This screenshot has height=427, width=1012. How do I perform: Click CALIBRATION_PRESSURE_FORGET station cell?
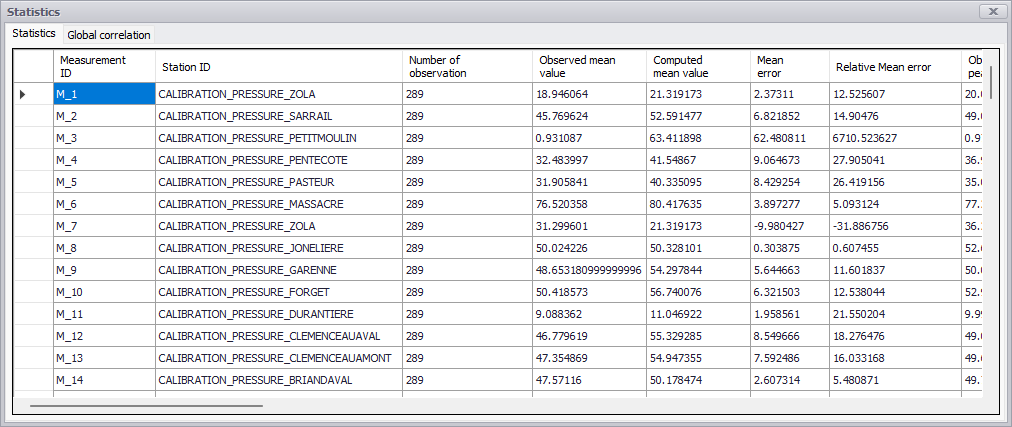coord(279,292)
